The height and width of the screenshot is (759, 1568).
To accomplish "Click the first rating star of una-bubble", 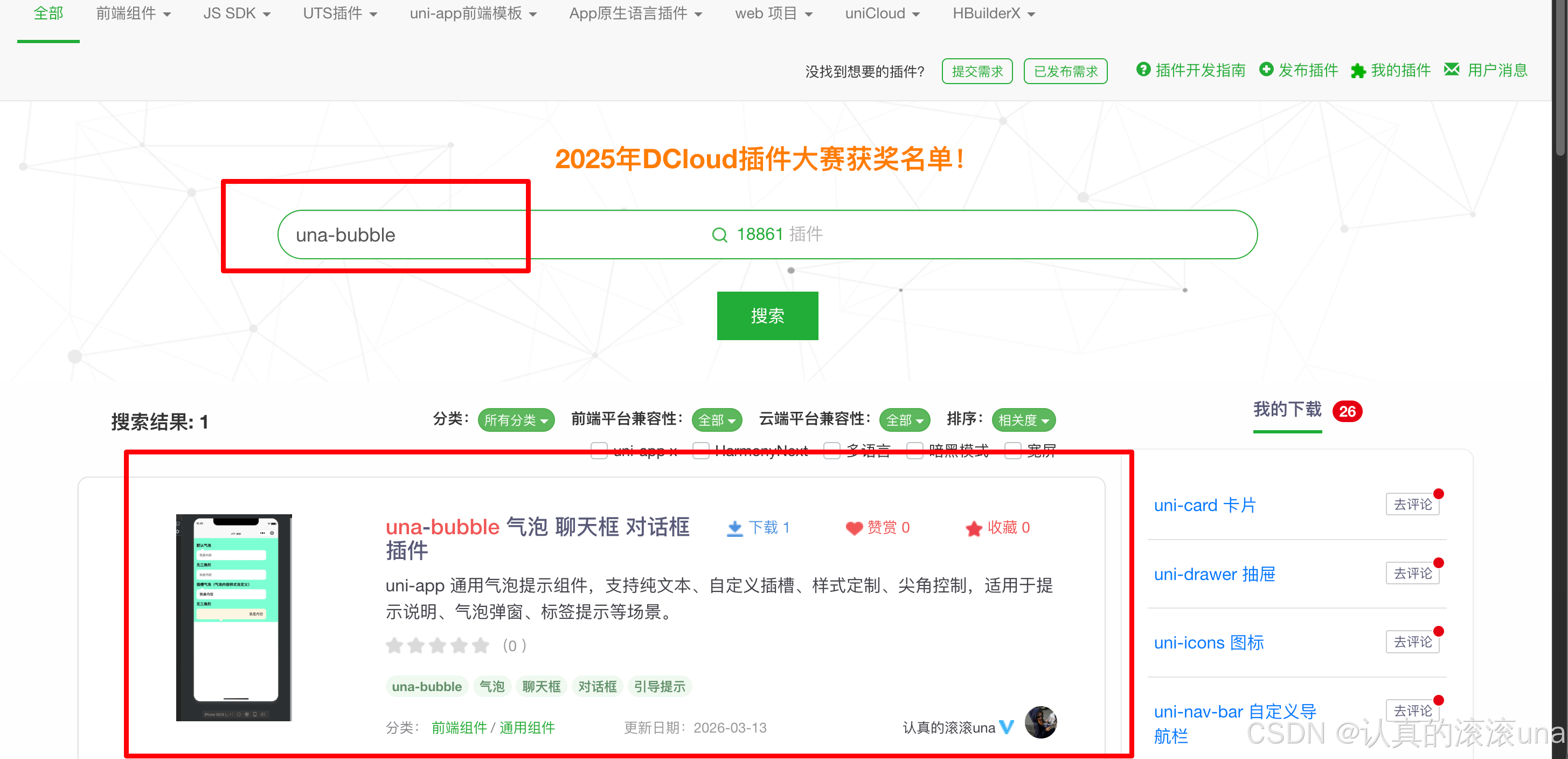I will pos(394,645).
